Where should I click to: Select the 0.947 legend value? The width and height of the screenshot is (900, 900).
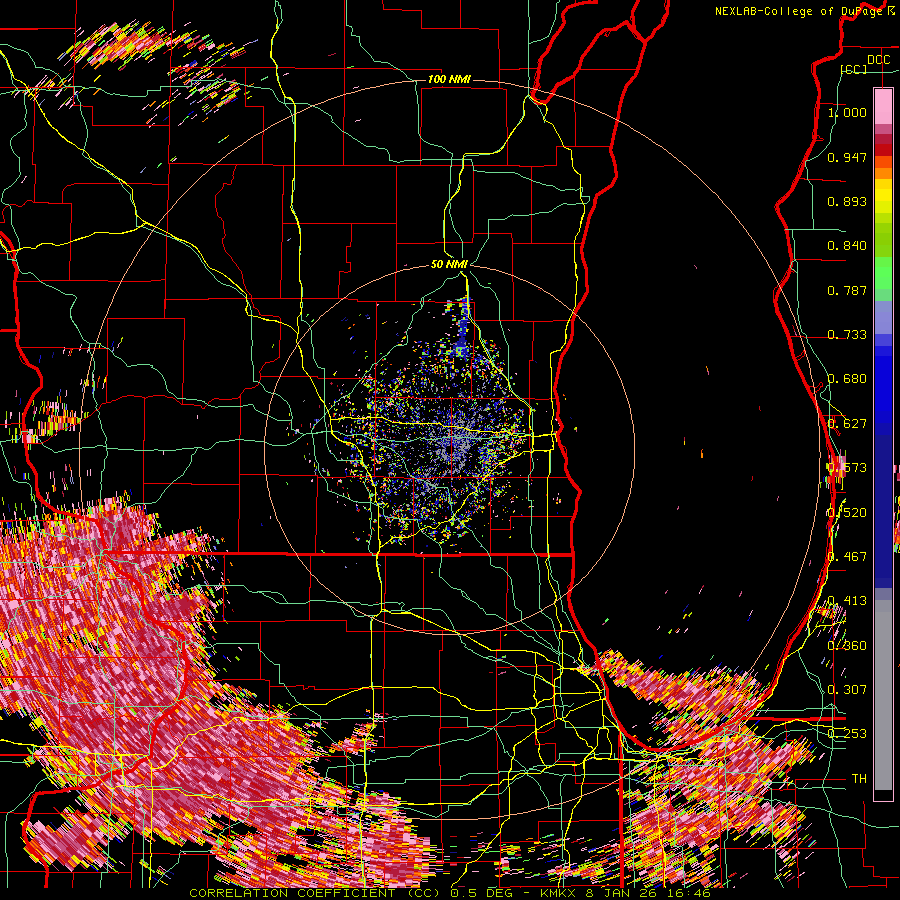(847, 157)
